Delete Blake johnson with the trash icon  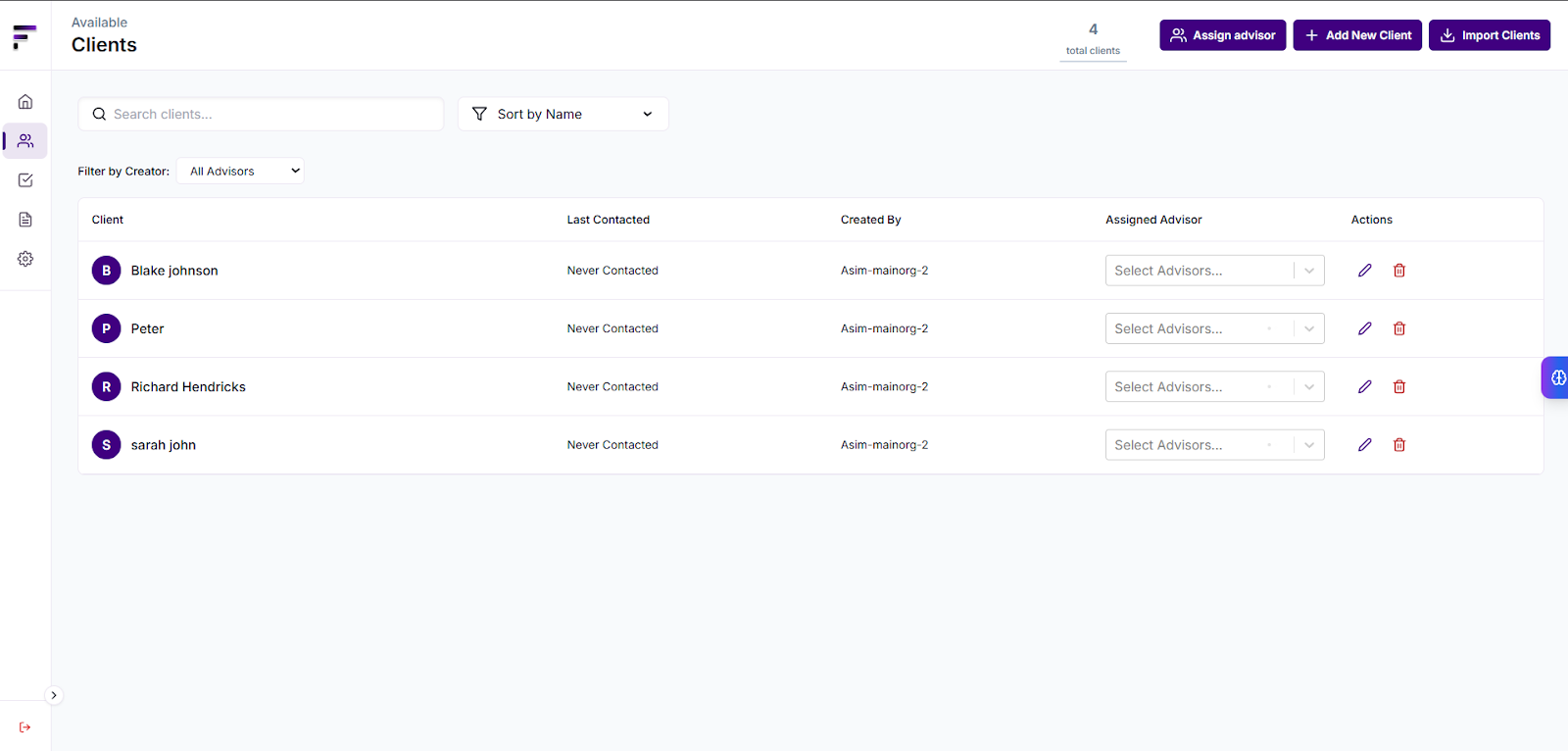pos(1399,271)
